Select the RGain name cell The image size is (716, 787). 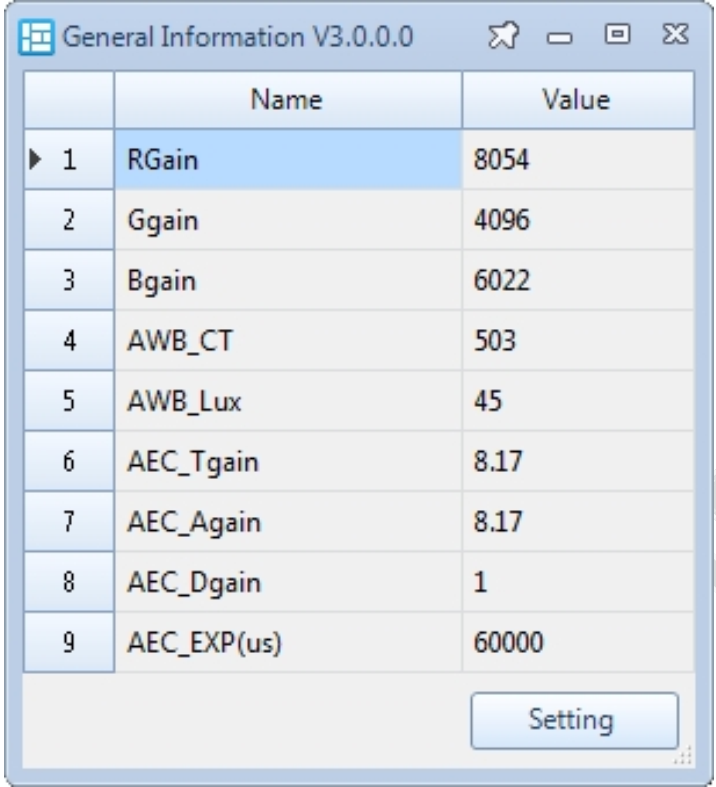288,160
